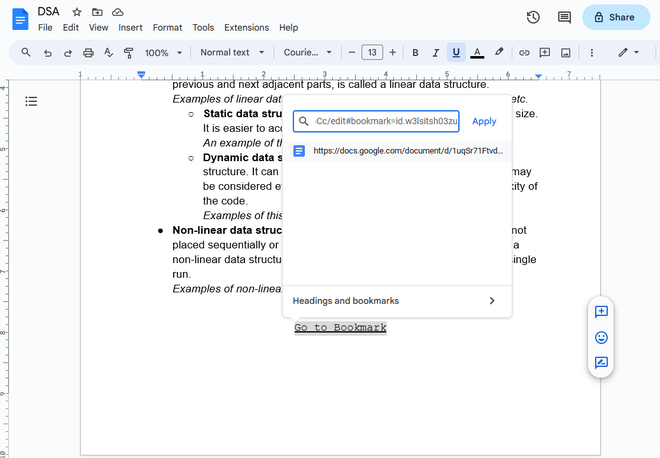Viewport: 660px width, 458px height.
Task: Open editing mode pencil dropdown
Action: click(x=628, y=53)
